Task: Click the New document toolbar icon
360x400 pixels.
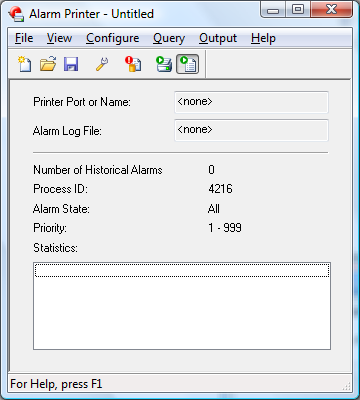Action: point(25,64)
